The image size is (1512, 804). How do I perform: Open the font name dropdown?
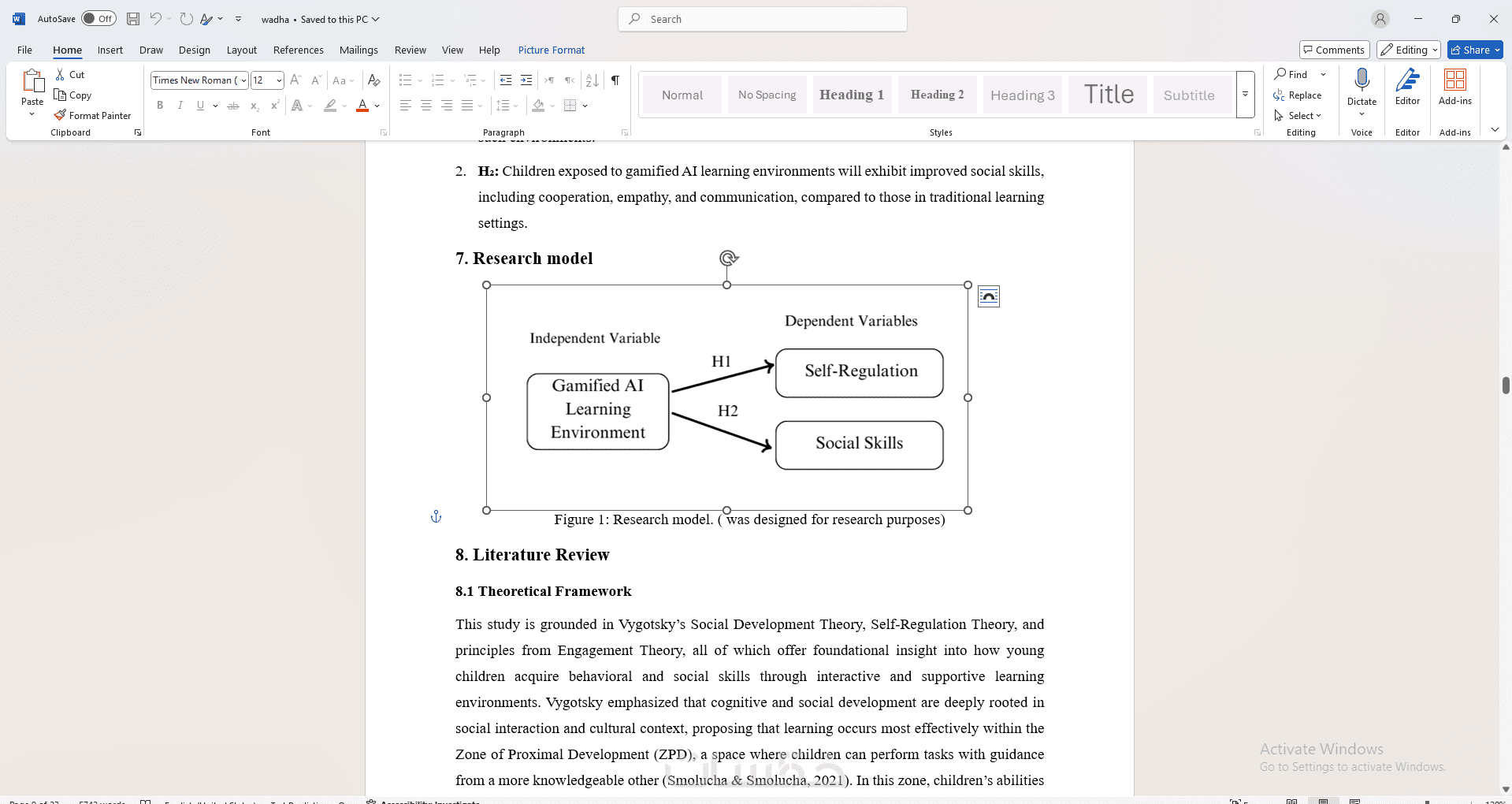tap(243, 80)
